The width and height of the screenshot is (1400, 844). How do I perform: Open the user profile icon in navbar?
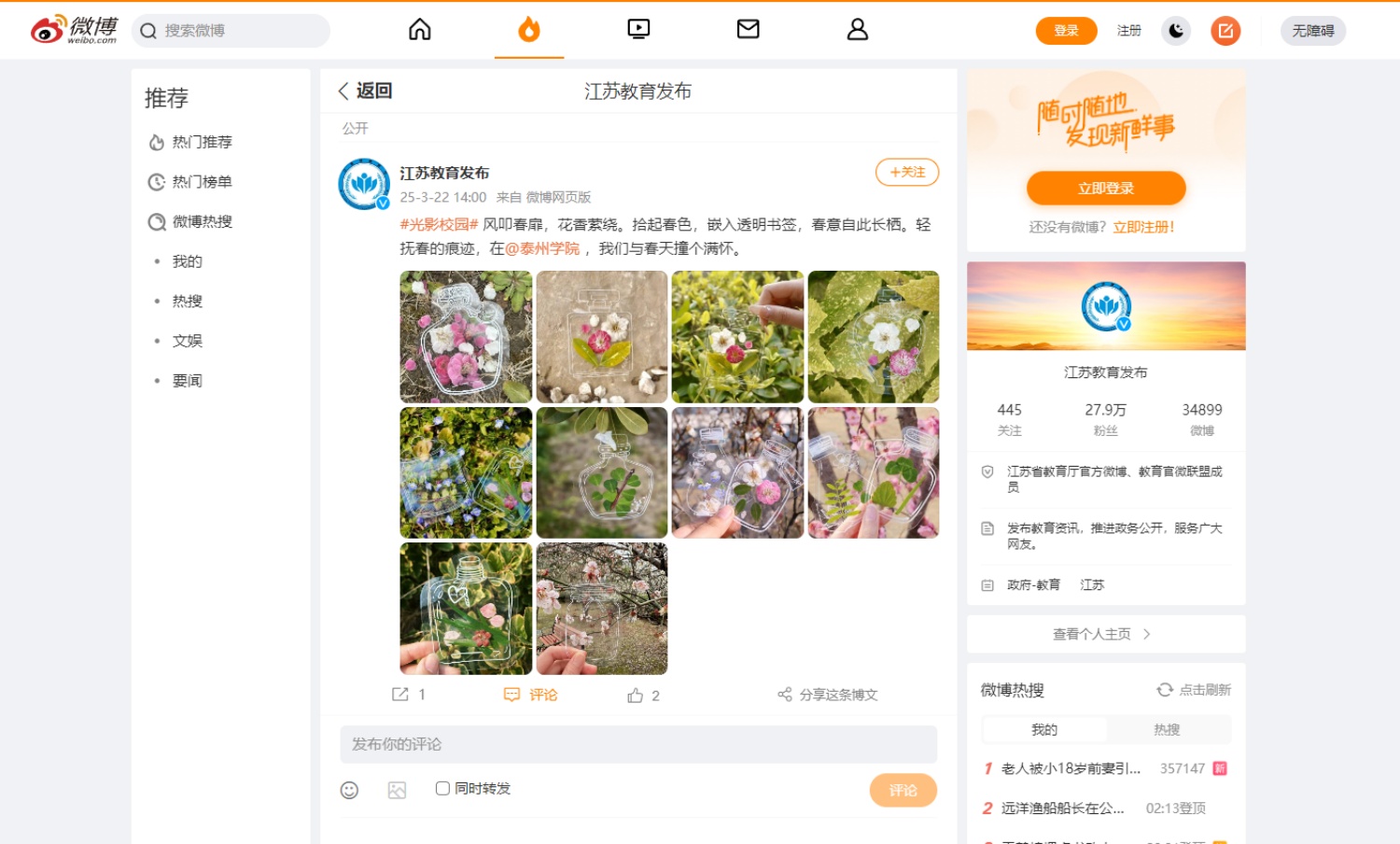(857, 30)
